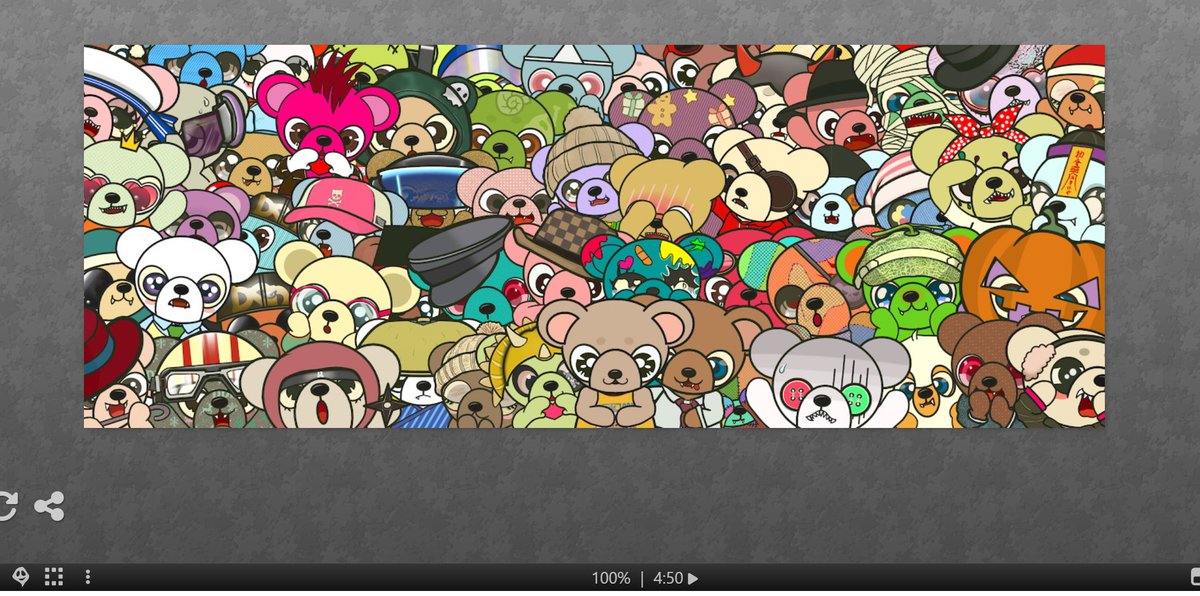The width and height of the screenshot is (1200, 596).
Task: Start the 4:50 puzzle timer
Action: [x=676, y=578]
